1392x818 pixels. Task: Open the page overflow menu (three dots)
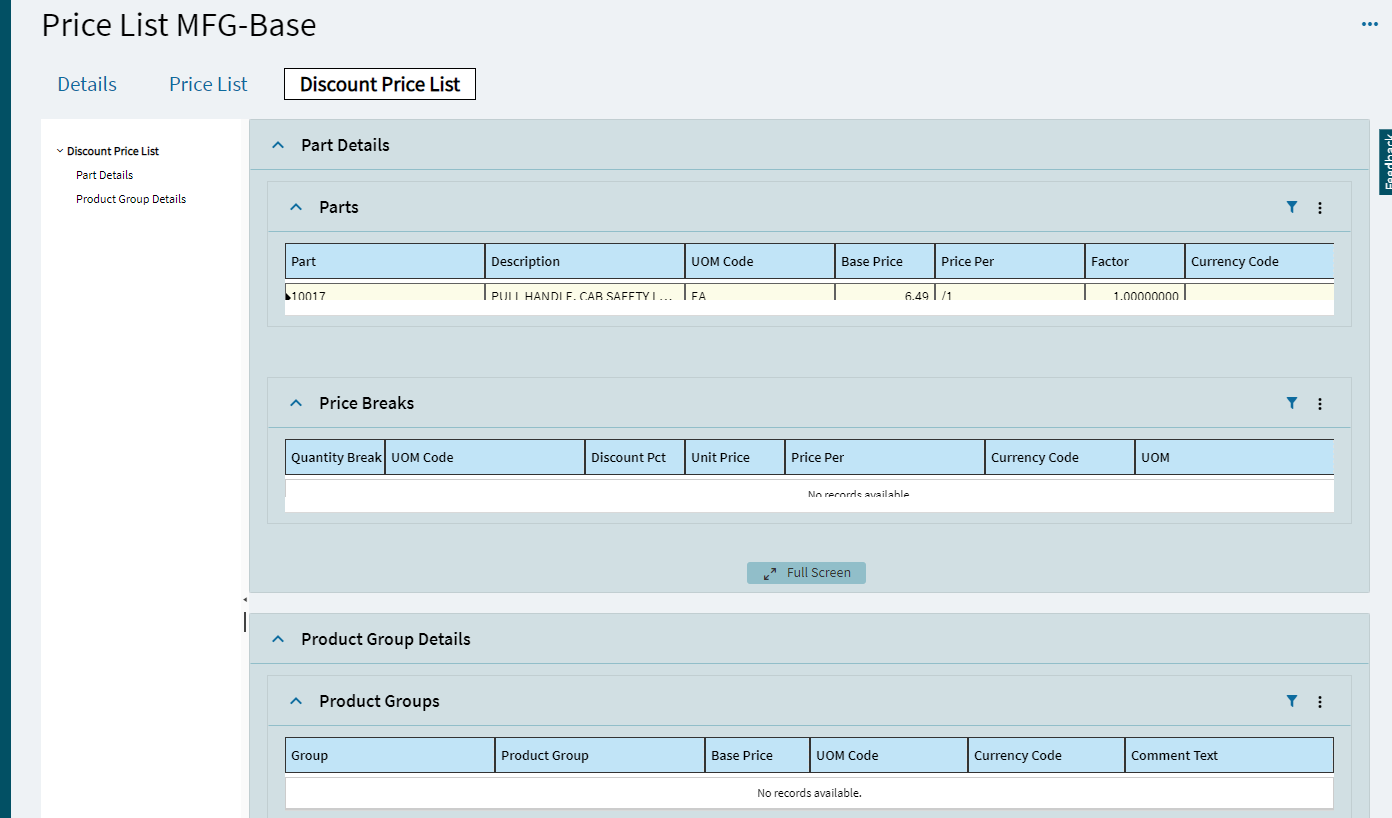pos(1369,24)
